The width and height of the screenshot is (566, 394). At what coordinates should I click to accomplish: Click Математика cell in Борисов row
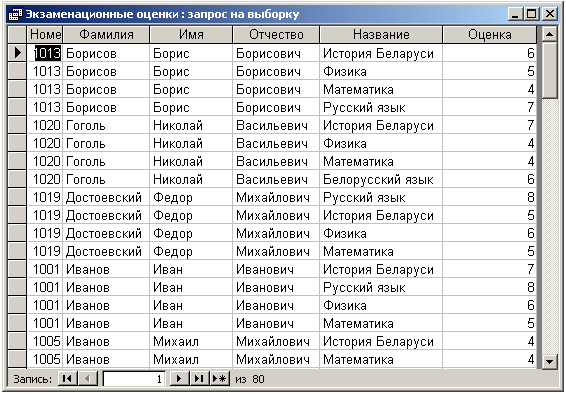(x=381, y=89)
